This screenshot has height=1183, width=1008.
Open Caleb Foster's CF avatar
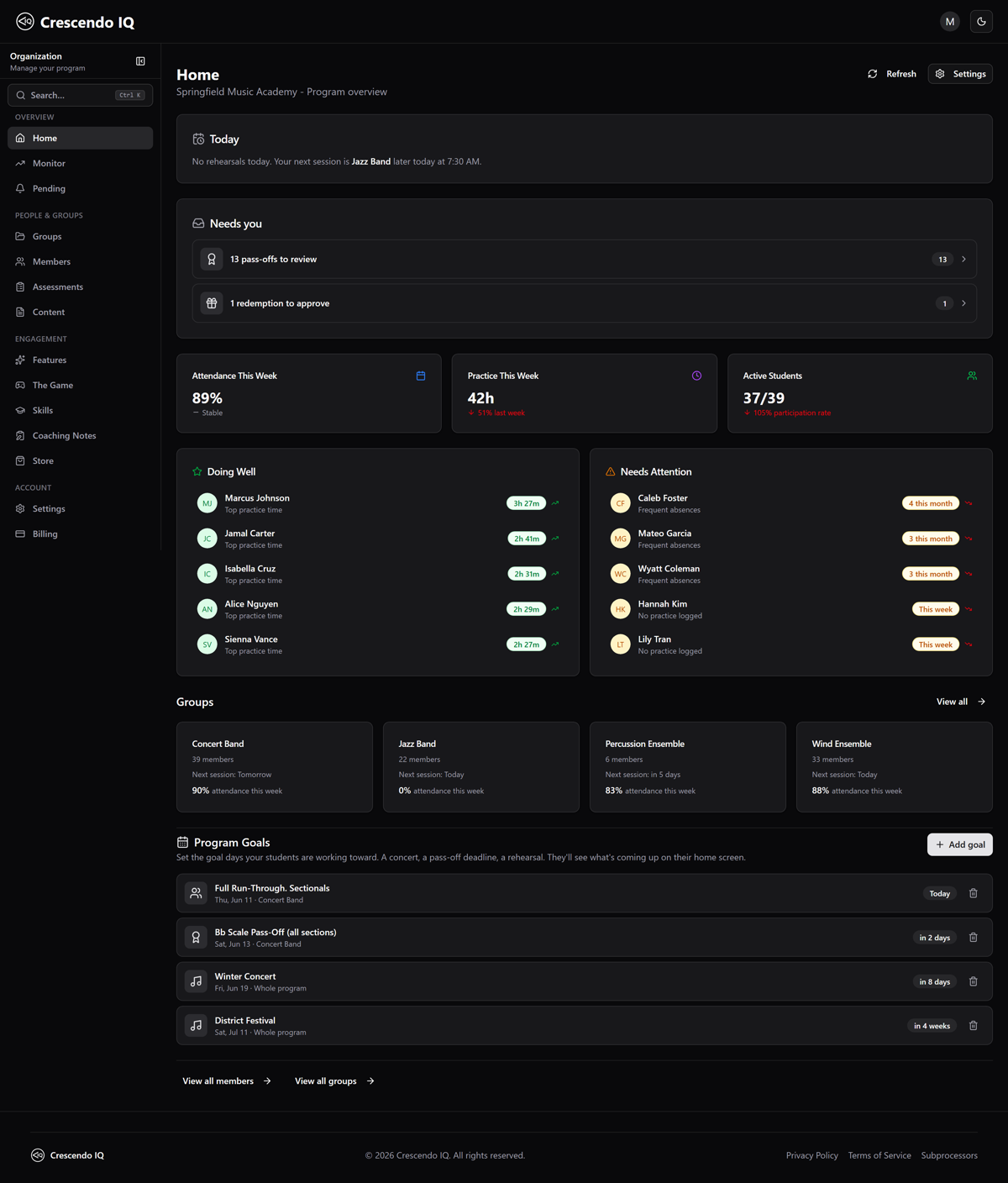click(621, 503)
